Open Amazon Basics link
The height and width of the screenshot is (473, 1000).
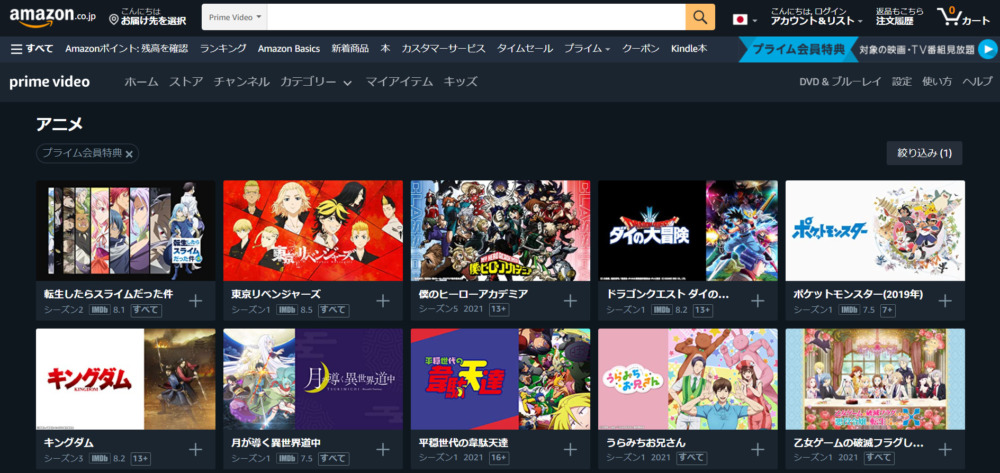(x=289, y=48)
